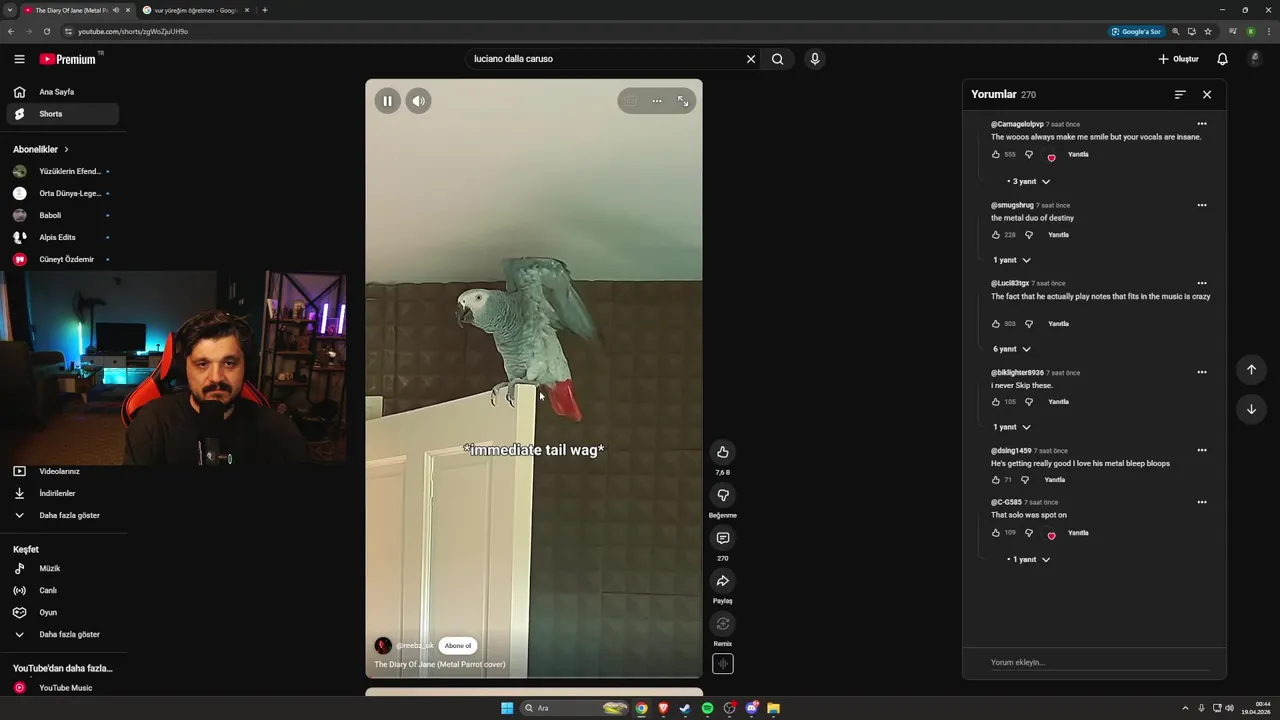
Task: Open YouTube notifications bell
Action: click(x=1222, y=59)
